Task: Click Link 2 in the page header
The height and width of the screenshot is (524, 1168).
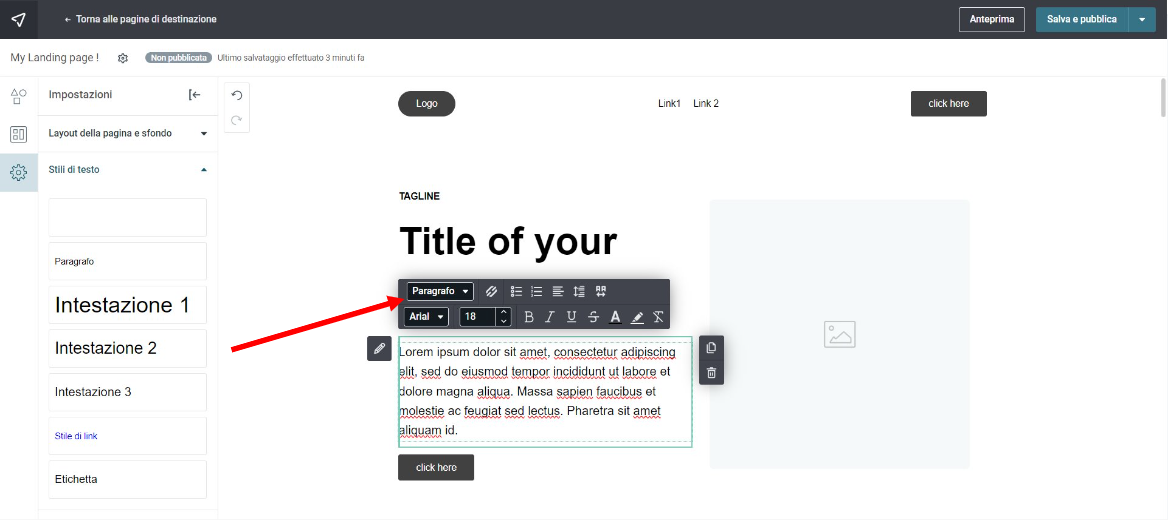Action: pyautogui.click(x=706, y=104)
